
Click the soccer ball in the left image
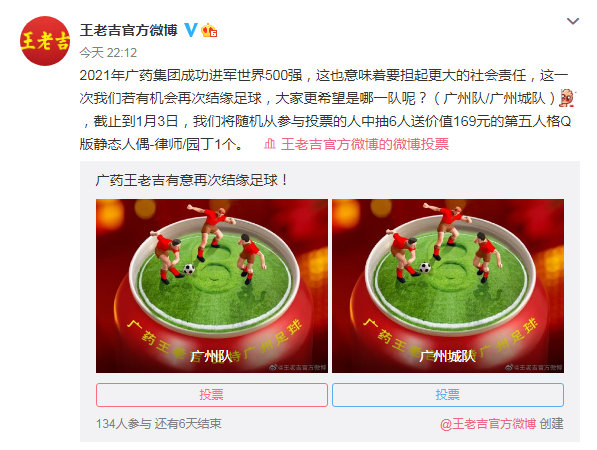189,269
